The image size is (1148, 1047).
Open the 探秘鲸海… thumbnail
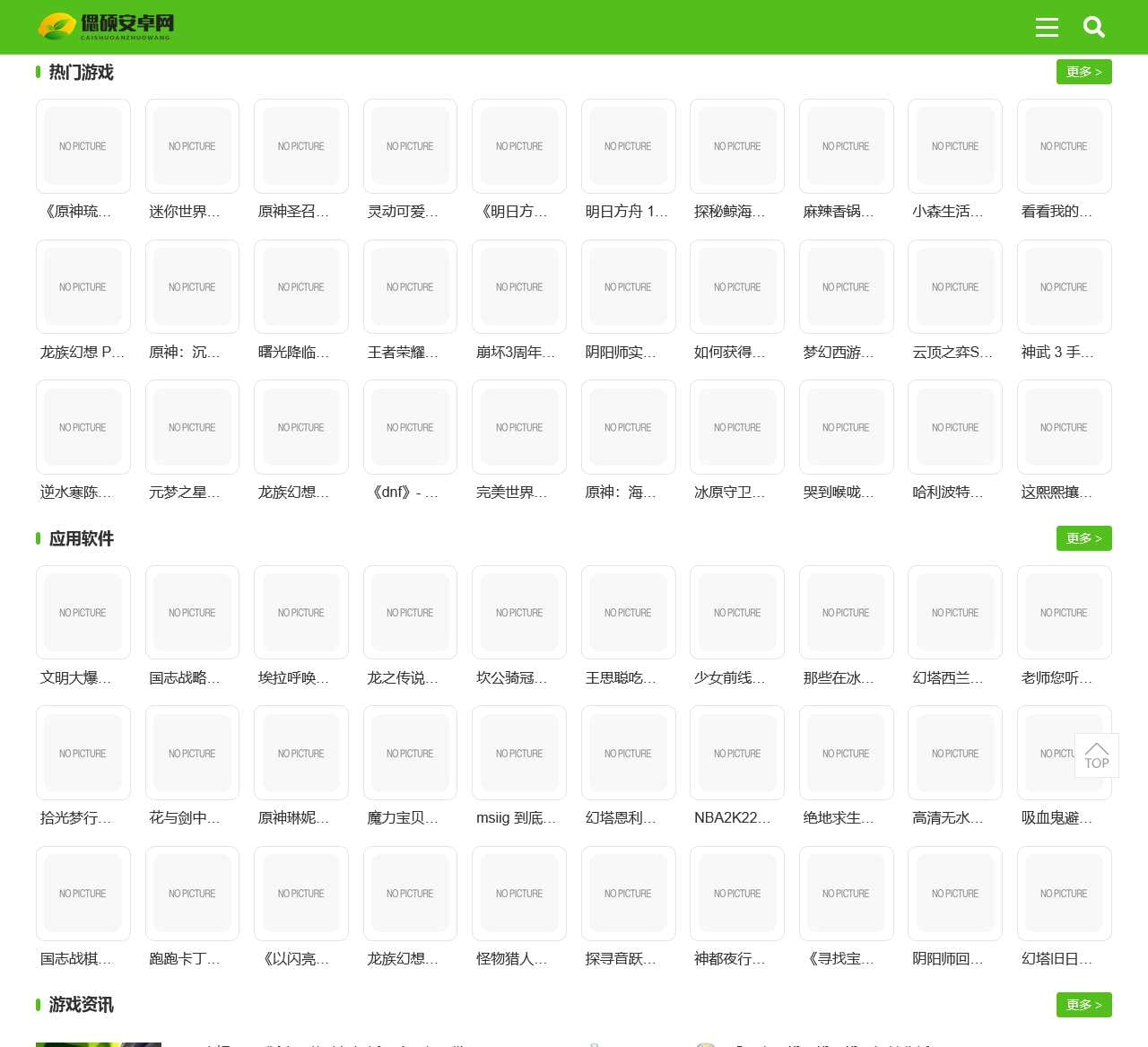737,146
